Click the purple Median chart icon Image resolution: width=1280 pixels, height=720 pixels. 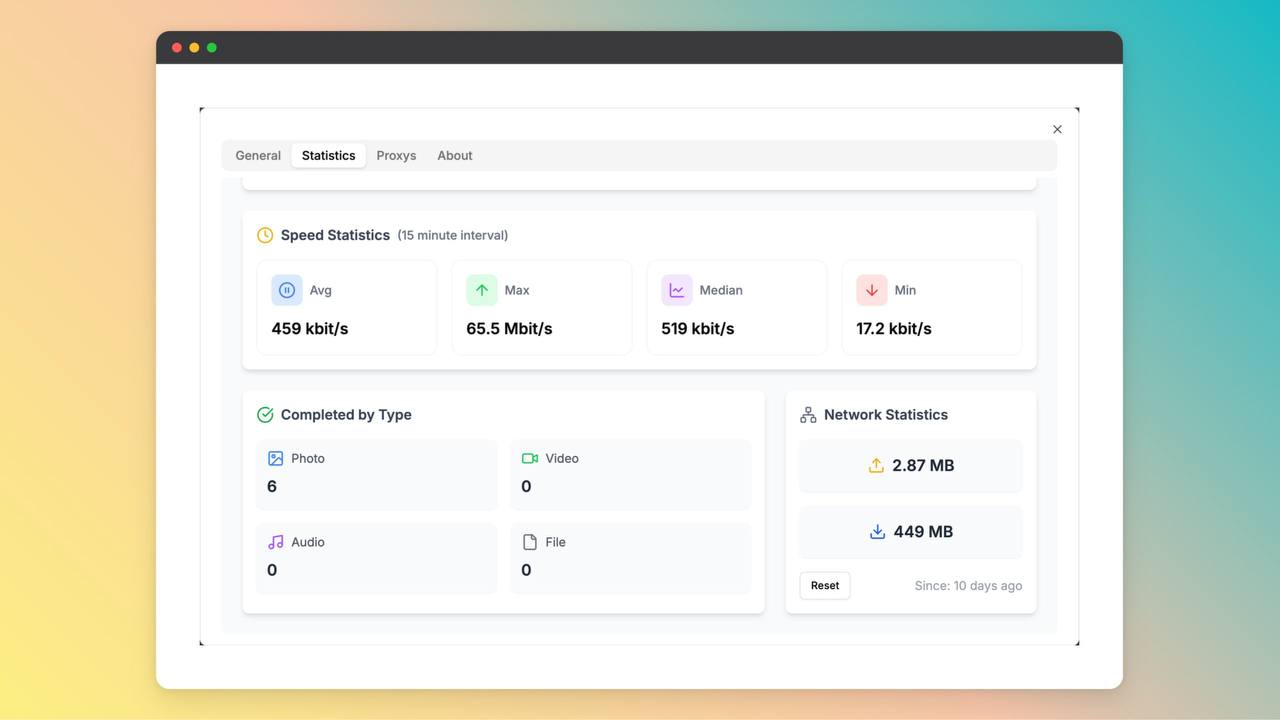pyautogui.click(x=677, y=290)
